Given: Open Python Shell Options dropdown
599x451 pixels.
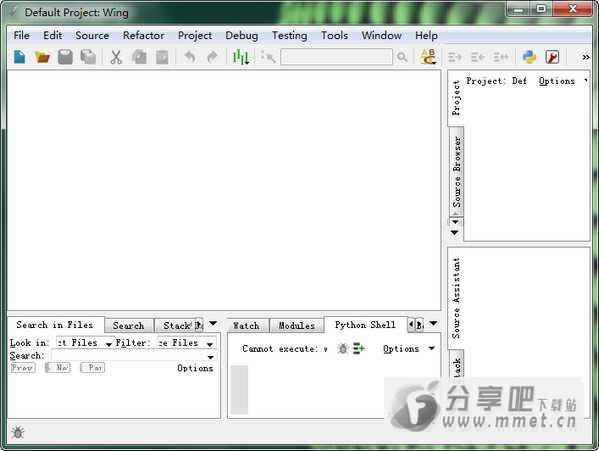Looking at the screenshot, I should 409,349.
